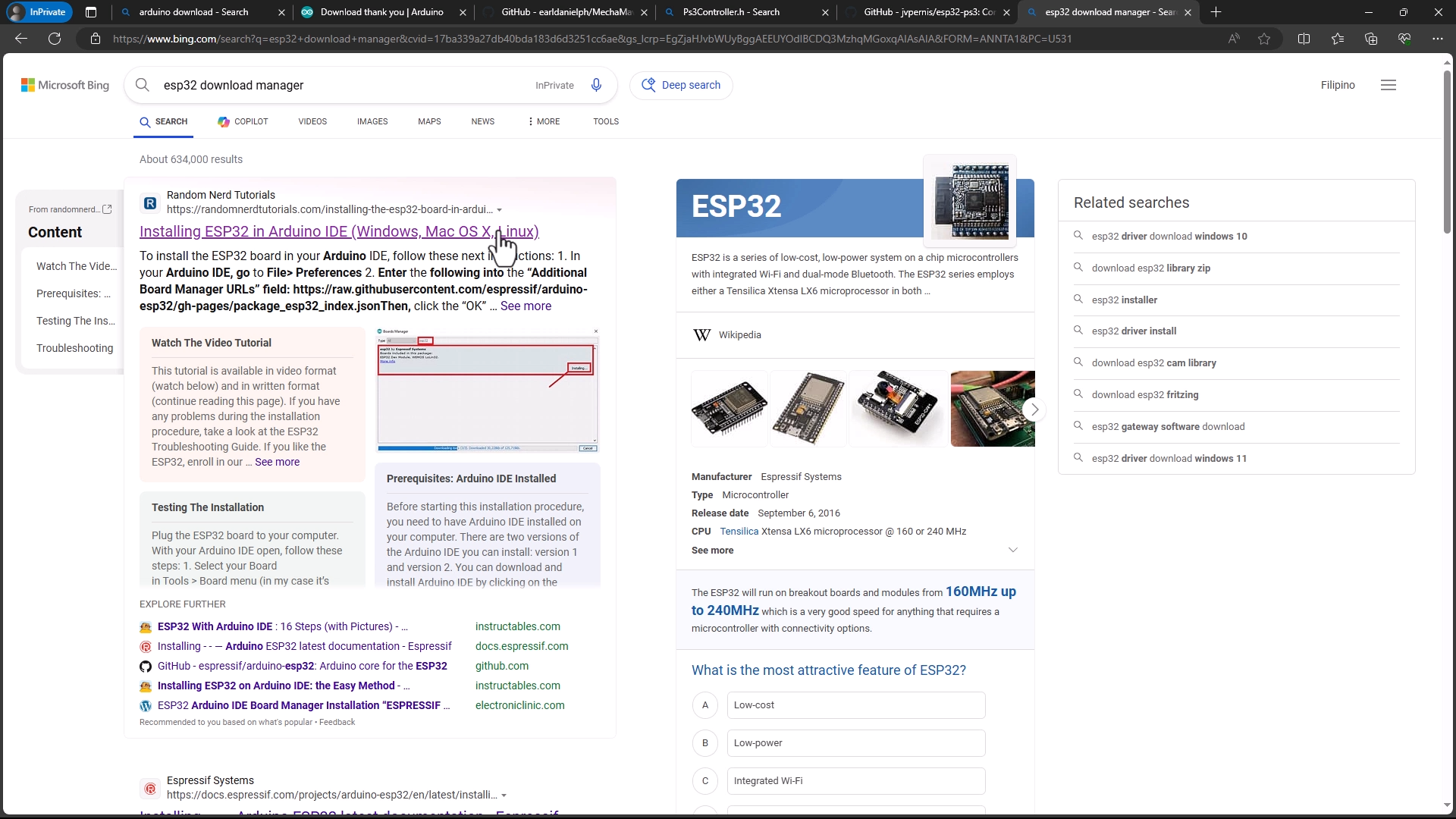Click the Filipino language link
Viewport: 1456px width, 819px height.
click(x=1338, y=85)
